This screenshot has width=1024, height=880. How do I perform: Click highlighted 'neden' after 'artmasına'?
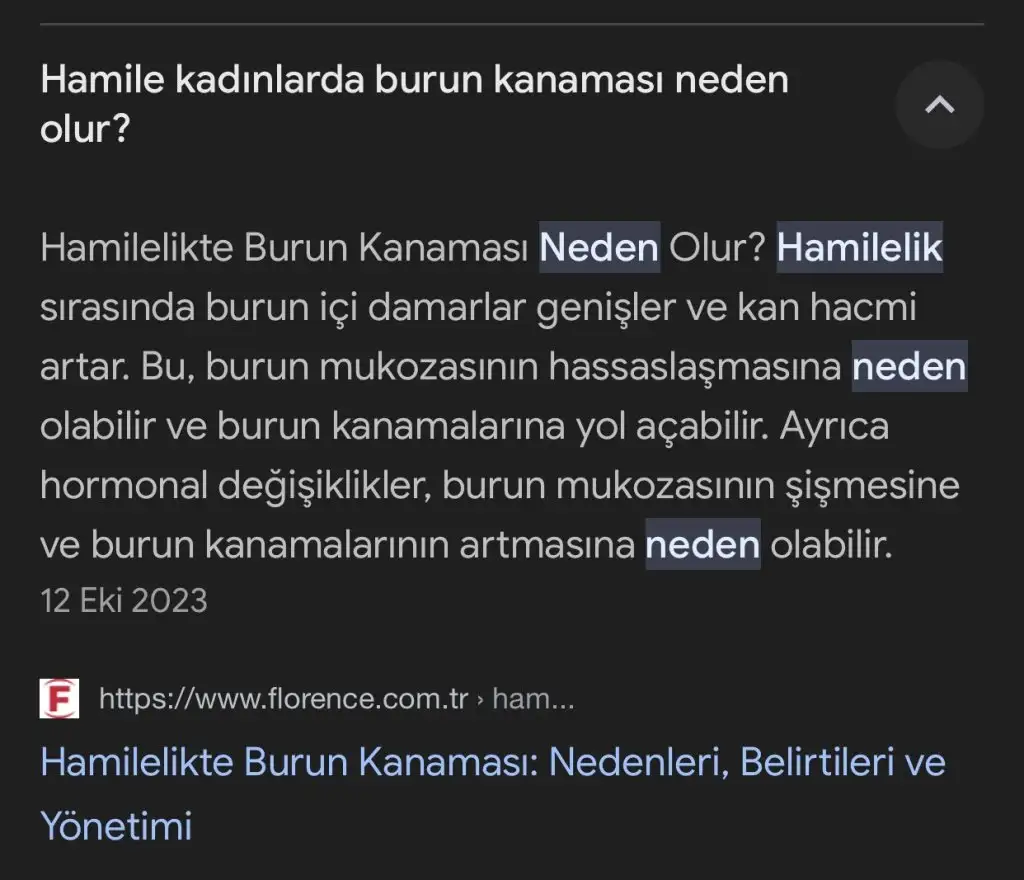(703, 545)
